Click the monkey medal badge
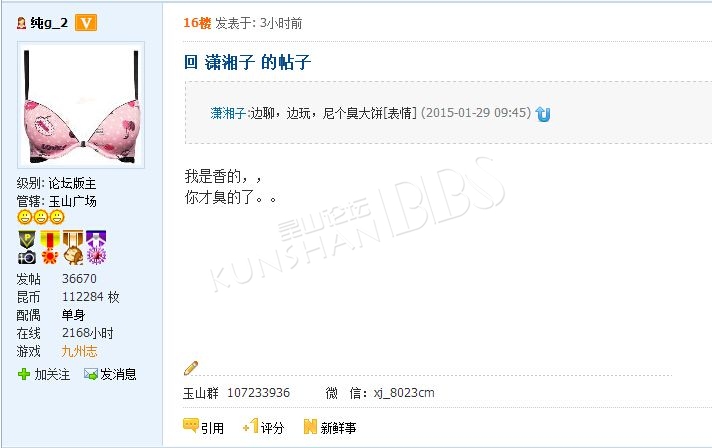 (x=73, y=247)
